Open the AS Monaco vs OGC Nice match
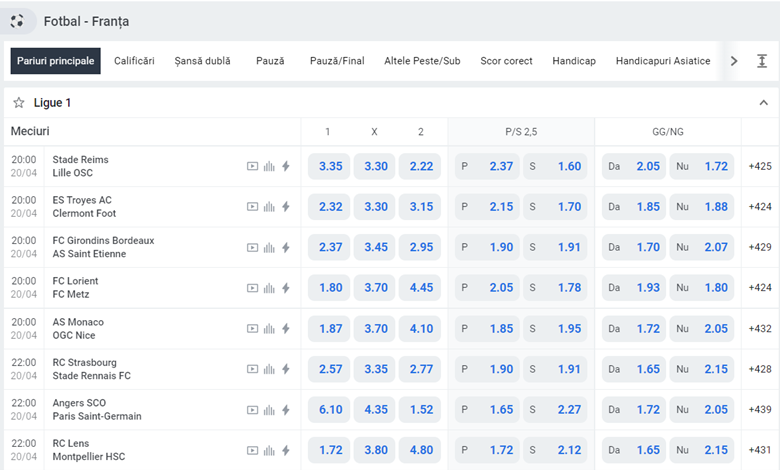The height and width of the screenshot is (470, 780). [x=78, y=329]
